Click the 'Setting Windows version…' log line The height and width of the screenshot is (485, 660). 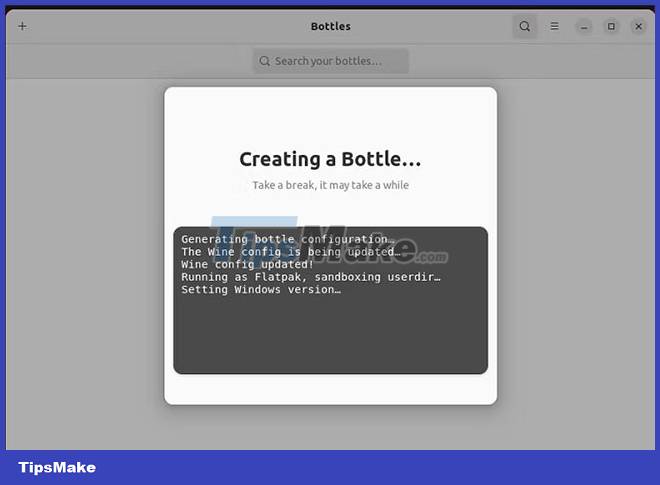pyautogui.click(x=261, y=290)
